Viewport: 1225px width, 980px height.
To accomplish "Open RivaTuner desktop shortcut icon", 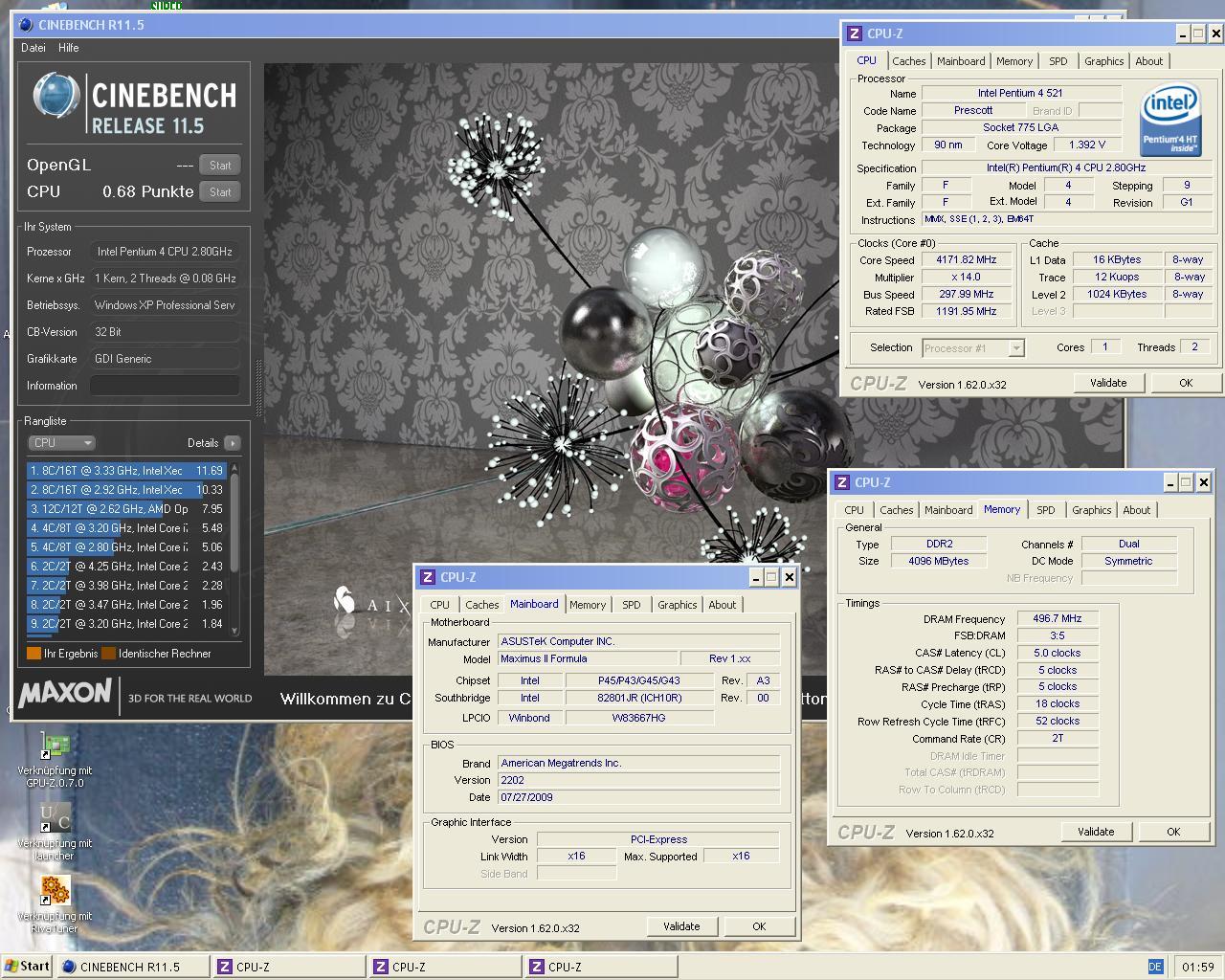I will [55, 892].
